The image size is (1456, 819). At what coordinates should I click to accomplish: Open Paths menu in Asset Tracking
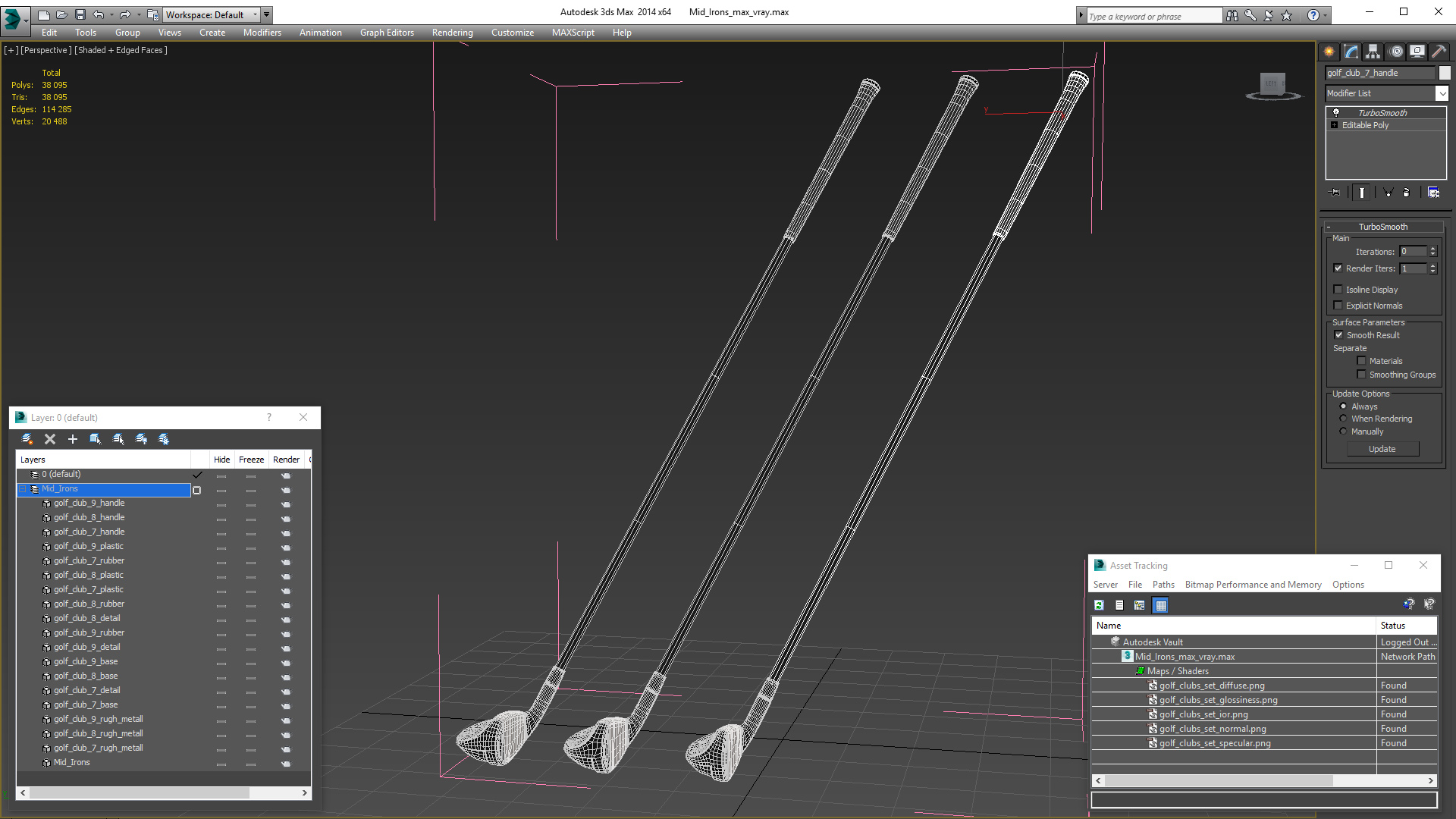[1163, 585]
